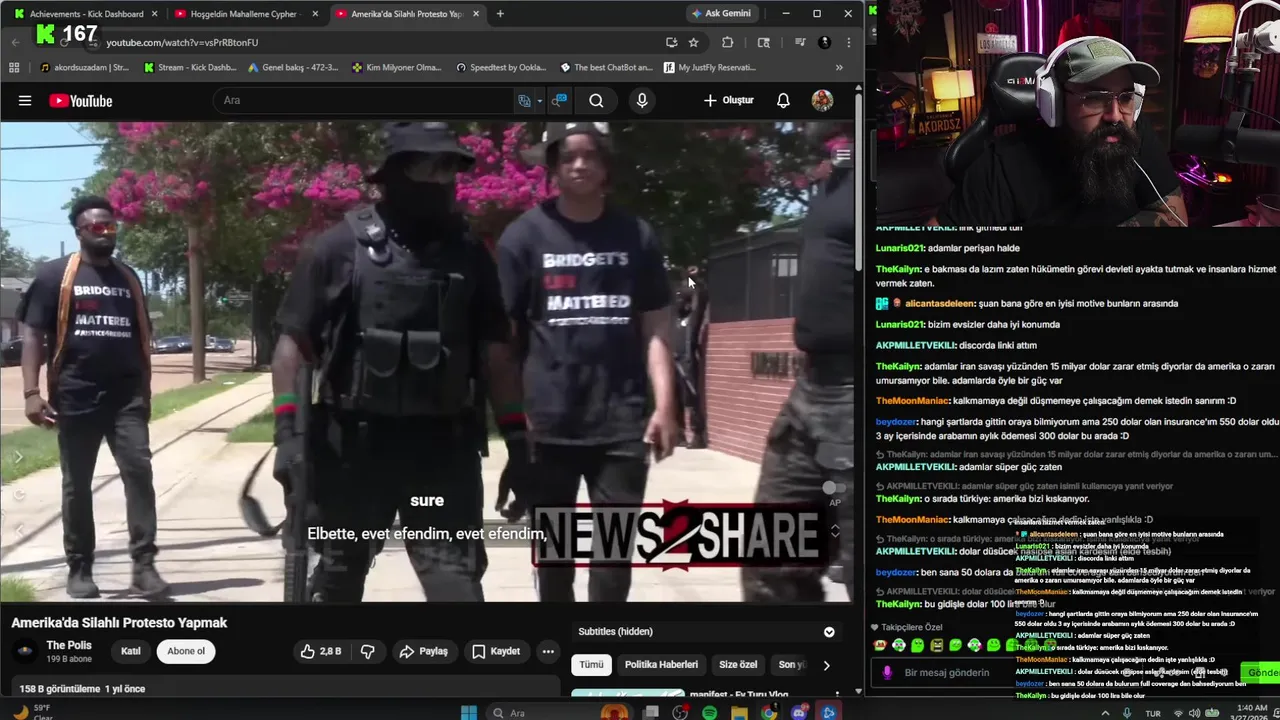Image resolution: width=1280 pixels, height=720 pixels.
Task: Open The best ChatBot bookmark
Action: pos(606,68)
